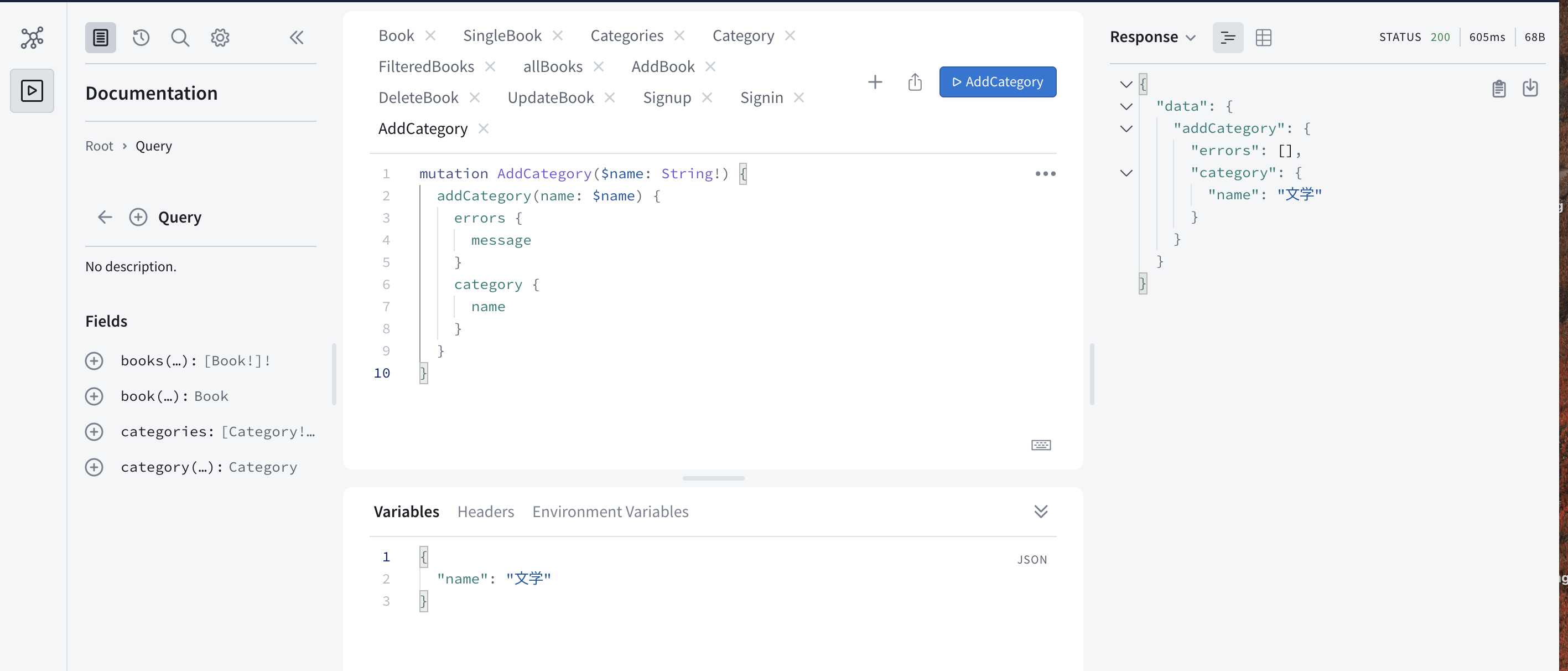The height and width of the screenshot is (671, 1568).
Task: Switch to the Category tab
Action: pyautogui.click(x=743, y=35)
